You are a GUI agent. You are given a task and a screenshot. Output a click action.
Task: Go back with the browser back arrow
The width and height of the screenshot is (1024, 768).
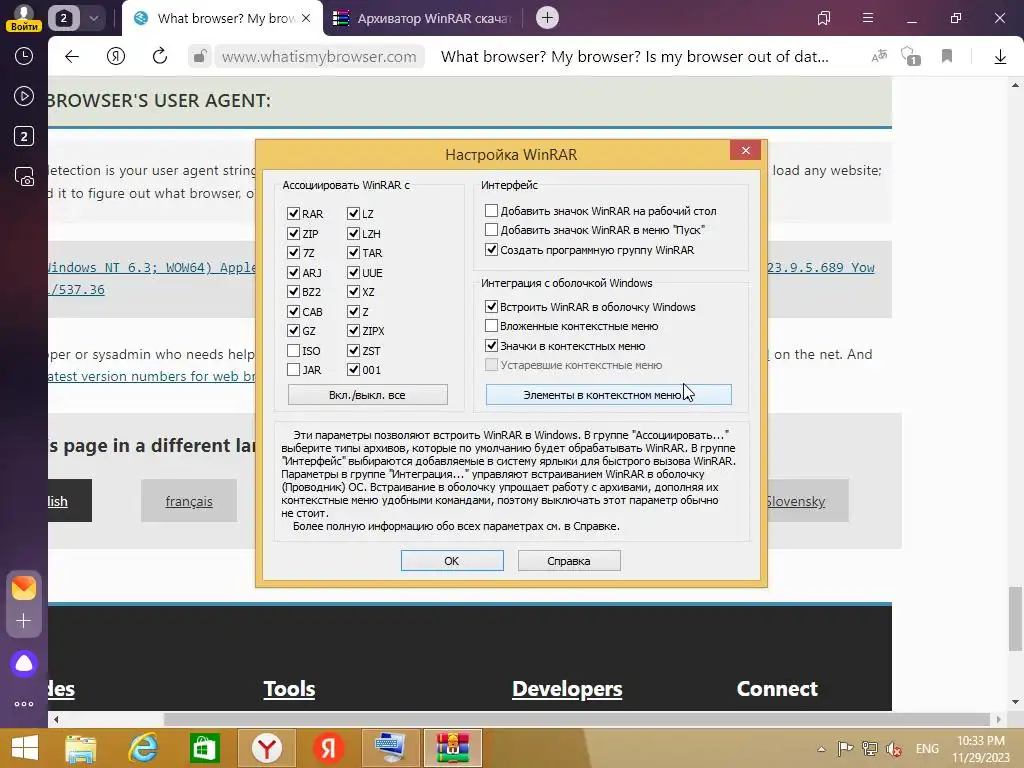click(72, 57)
